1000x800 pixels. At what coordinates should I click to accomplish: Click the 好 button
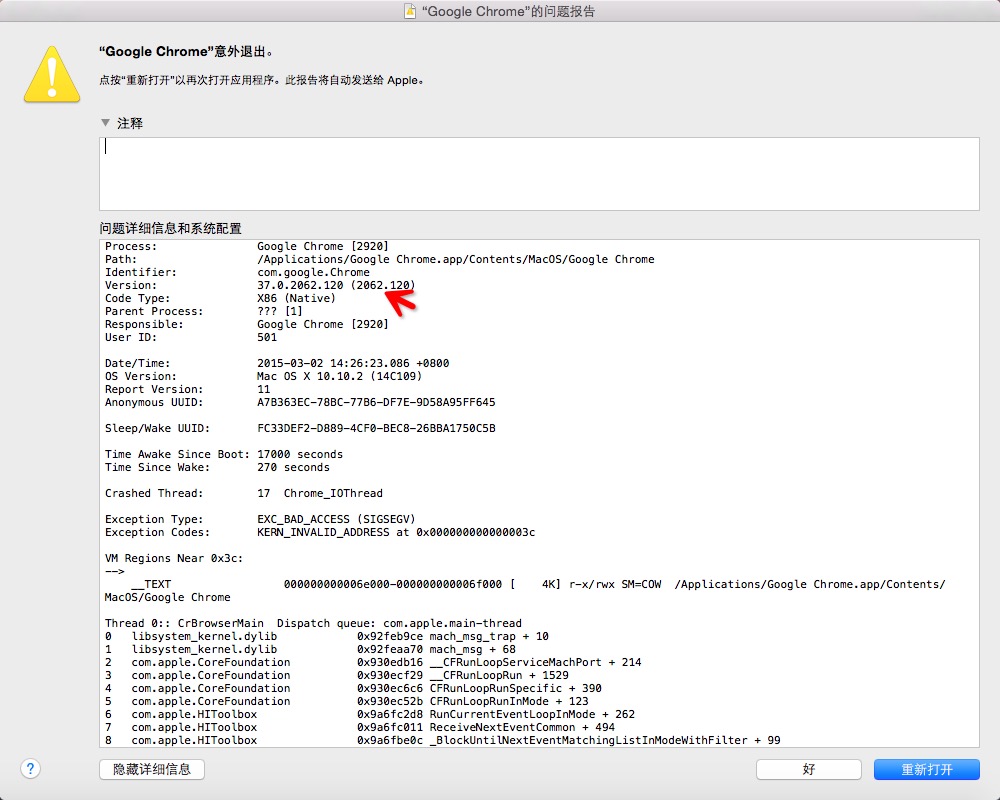coord(809,769)
